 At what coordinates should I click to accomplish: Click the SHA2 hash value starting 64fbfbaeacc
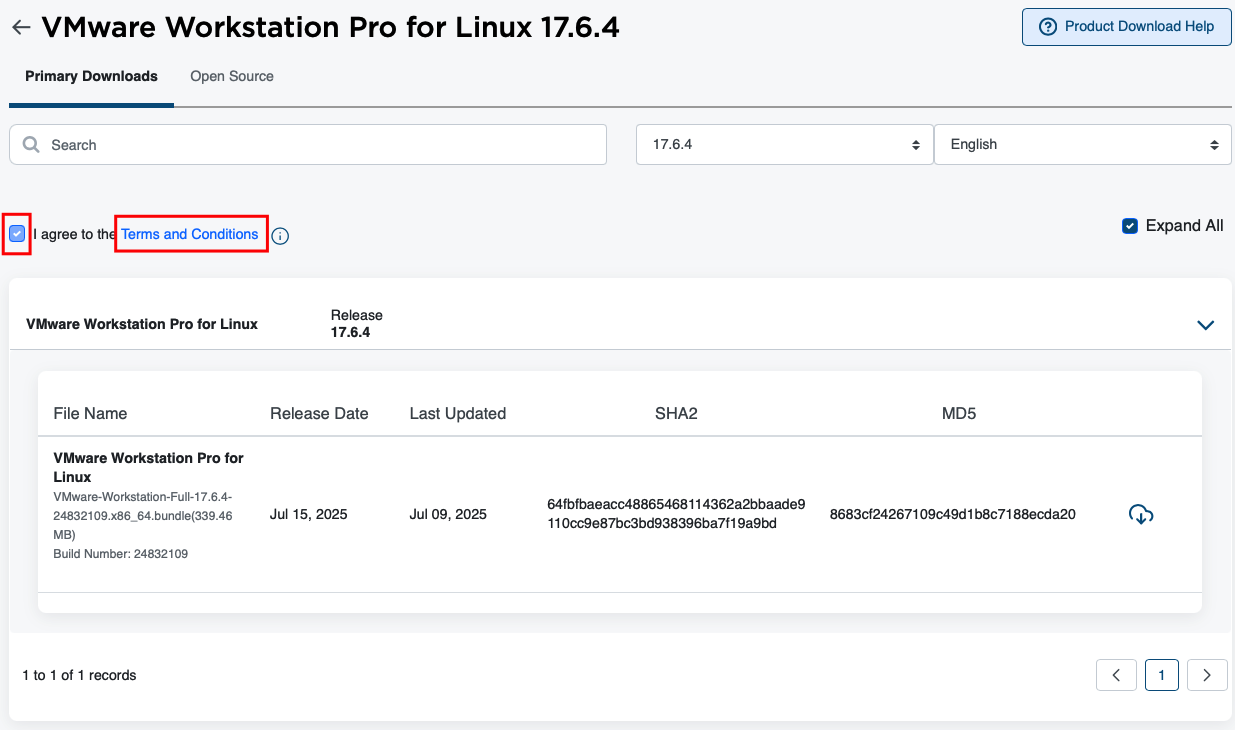(676, 514)
